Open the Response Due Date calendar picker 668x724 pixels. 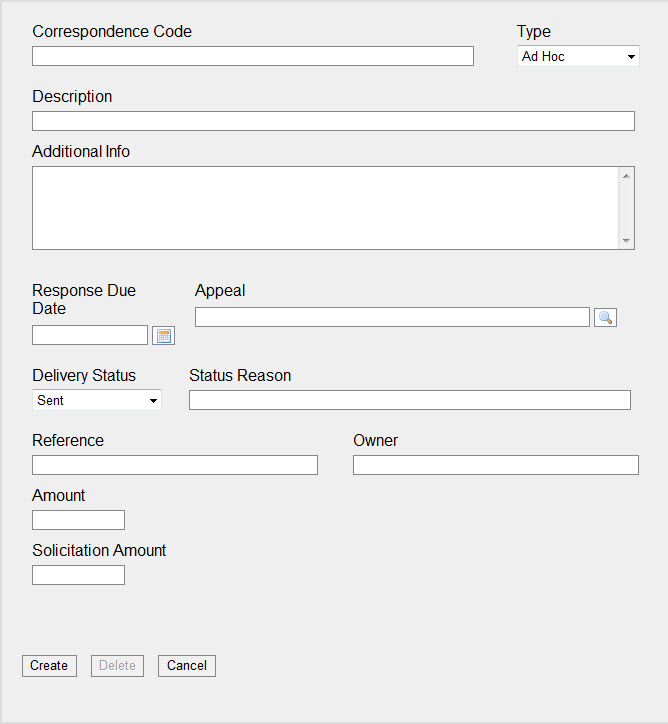click(x=163, y=336)
